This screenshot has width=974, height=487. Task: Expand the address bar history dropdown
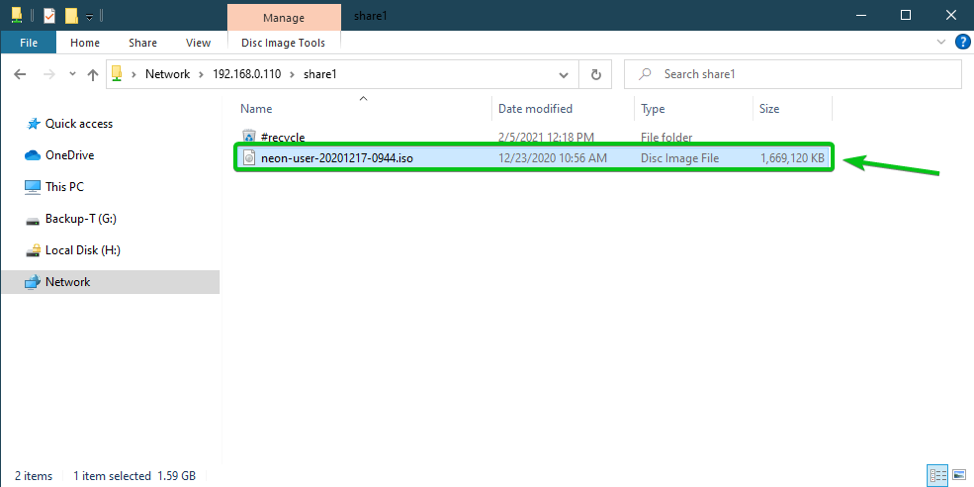[x=563, y=75]
